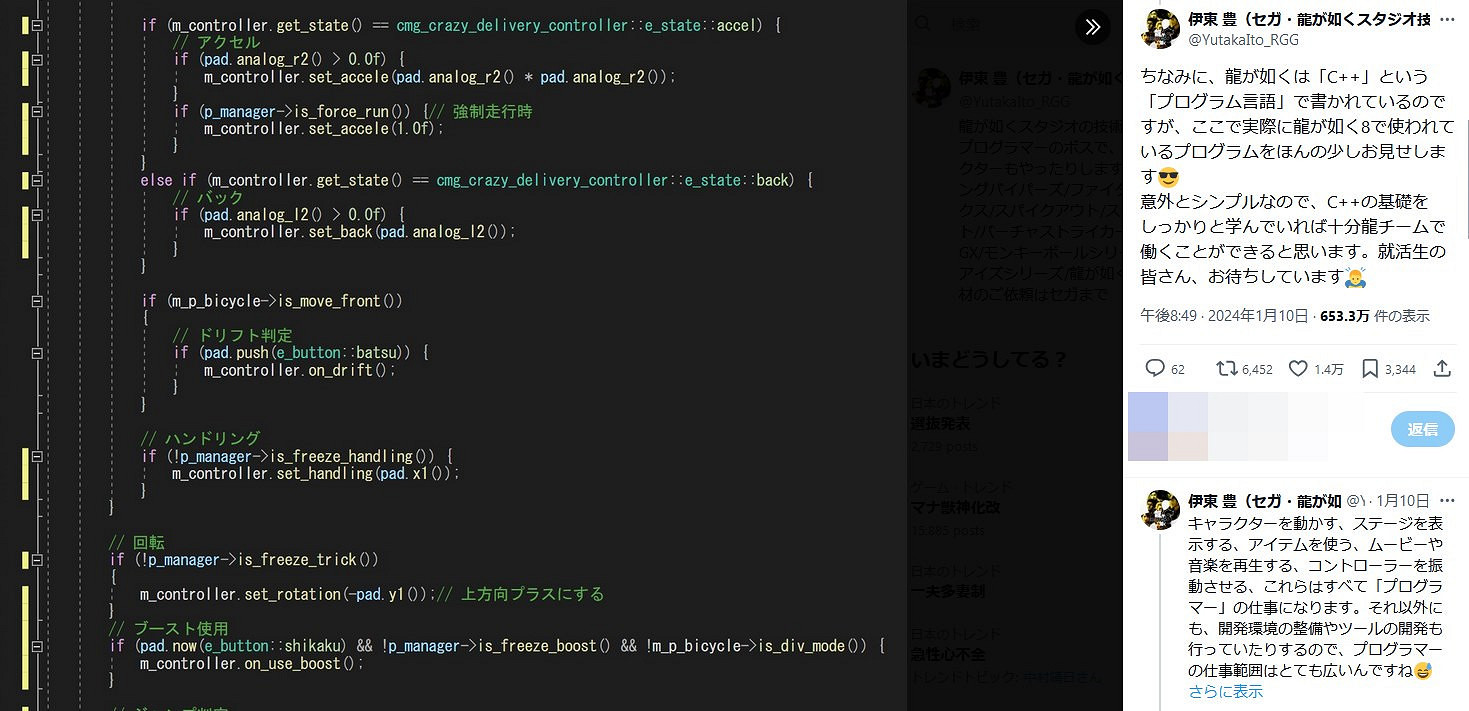1469x711 pixels.
Task: Open the second tweet's three-dot more menu
Action: coord(1447,500)
